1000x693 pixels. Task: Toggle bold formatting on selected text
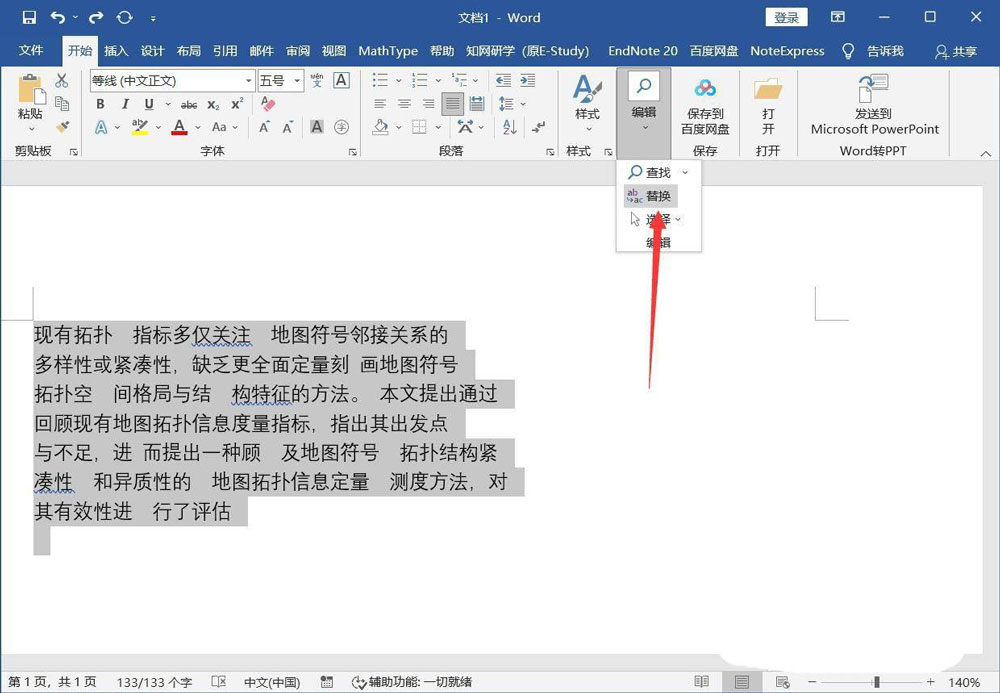click(100, 104)
